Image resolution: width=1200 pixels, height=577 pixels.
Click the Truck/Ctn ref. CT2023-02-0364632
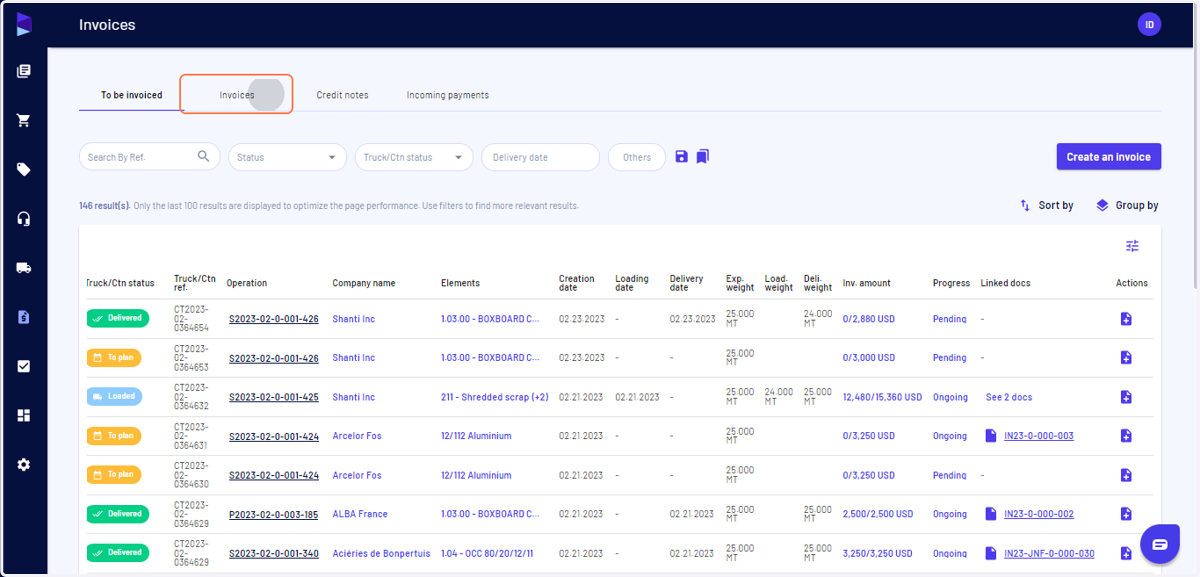pyautogui.click(x=191, y=397)
